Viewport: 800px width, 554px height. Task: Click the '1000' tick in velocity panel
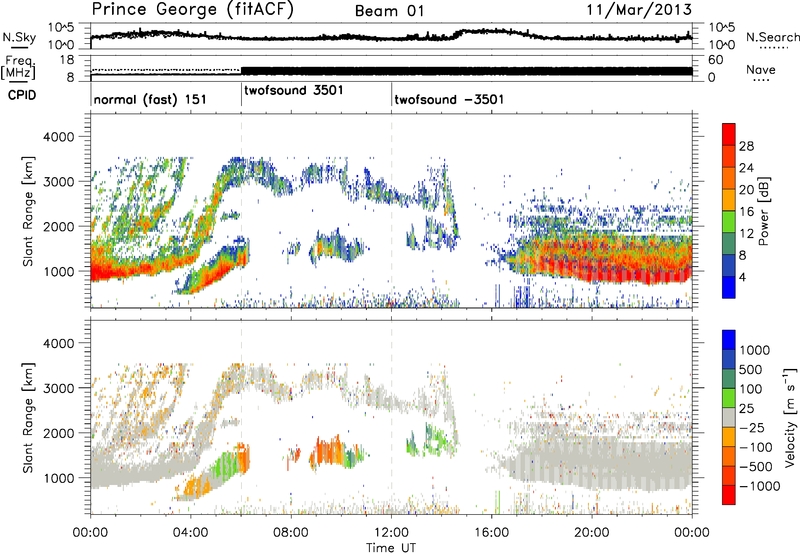tap(59, 478)
